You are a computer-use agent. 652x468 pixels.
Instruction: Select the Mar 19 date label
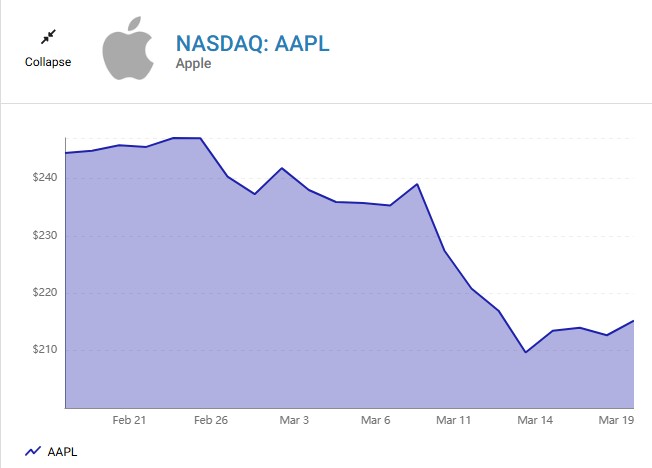[x=617, y=421]
